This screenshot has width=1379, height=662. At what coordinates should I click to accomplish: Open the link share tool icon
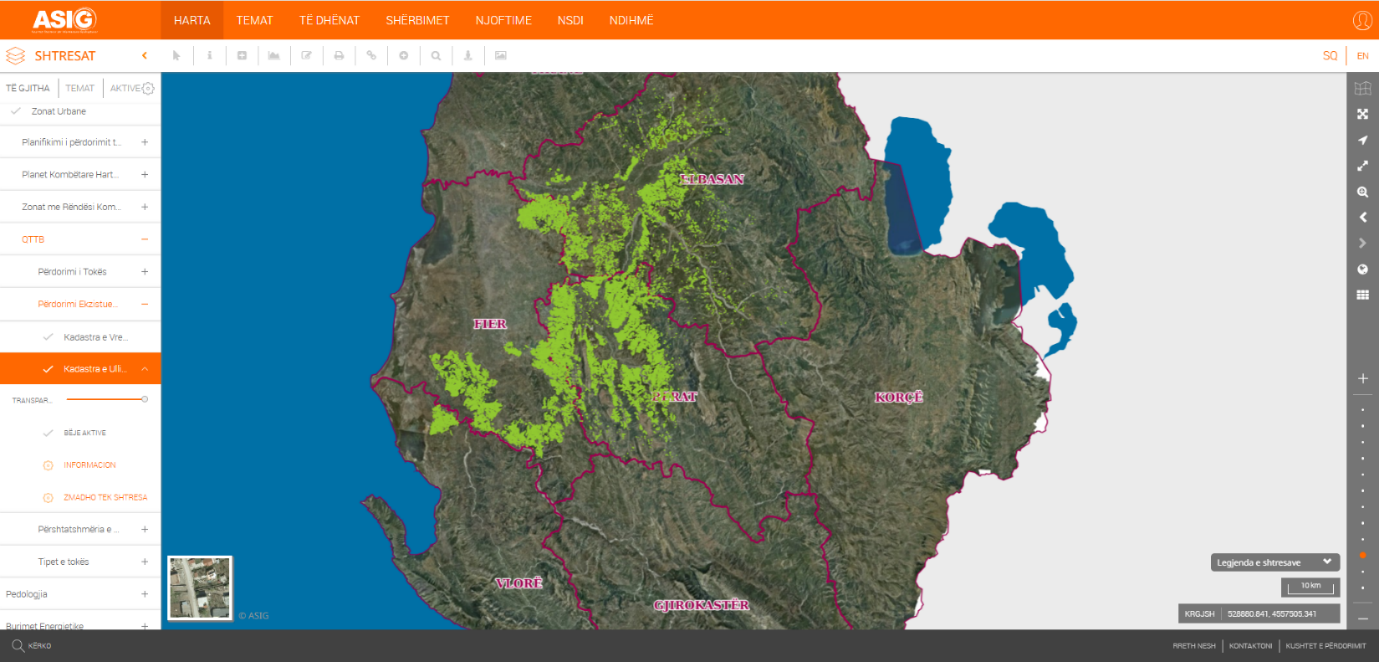[371, 56]
